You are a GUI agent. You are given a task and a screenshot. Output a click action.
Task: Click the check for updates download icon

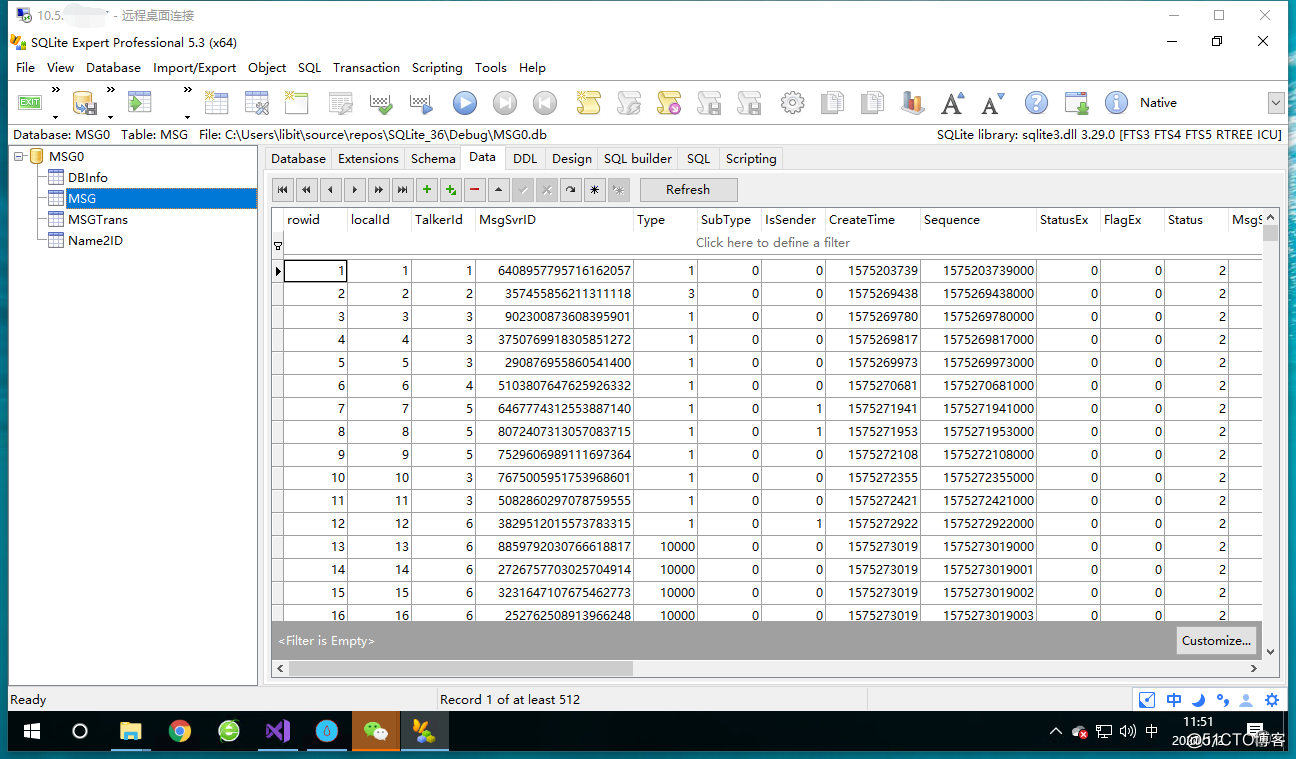pos(1077,102)
